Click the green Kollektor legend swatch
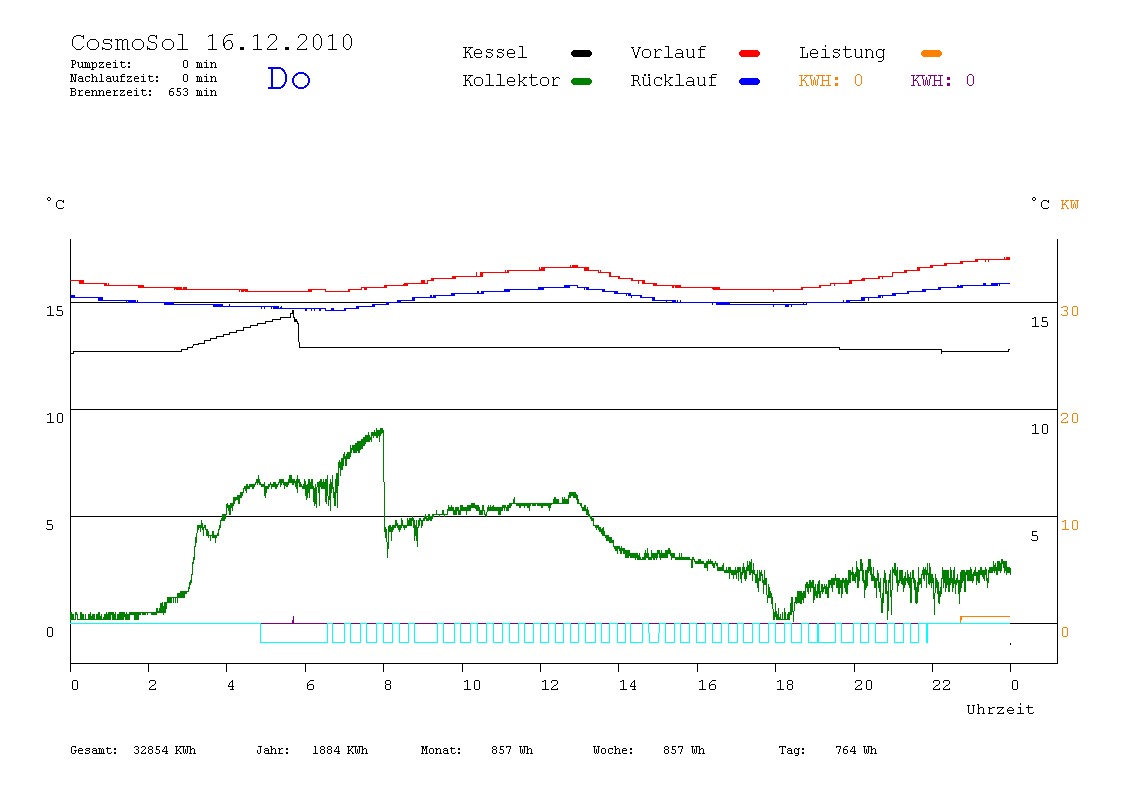 coord(581,81)
